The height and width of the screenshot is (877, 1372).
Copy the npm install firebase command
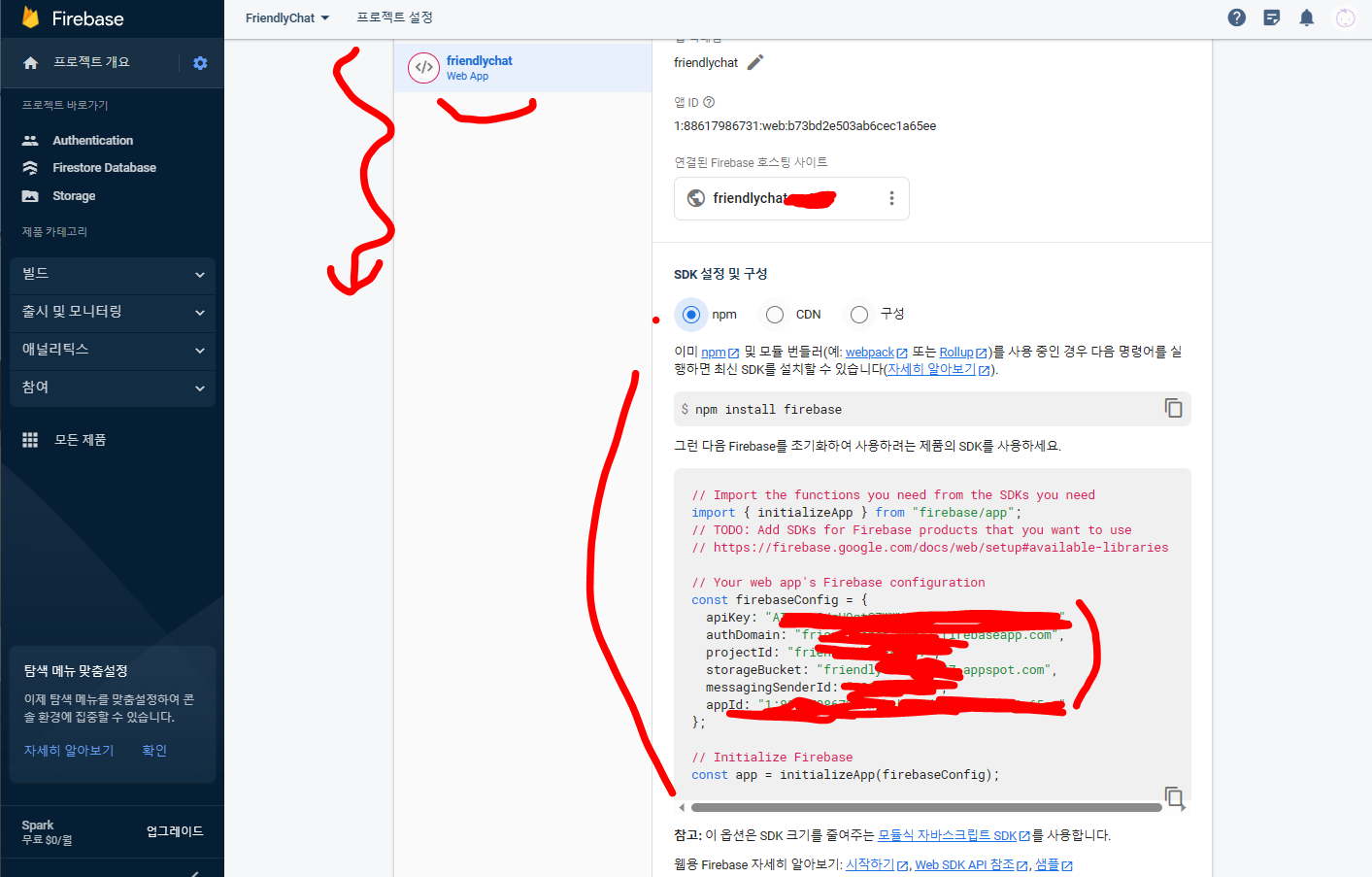(x=1173, y=408)
